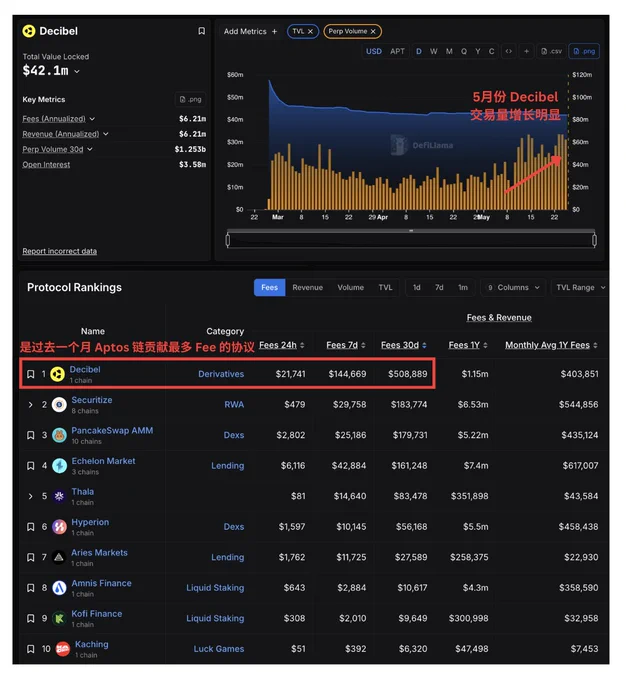Select the Volume rankings tab
The width and height of the screenshot is (626, 680).
point(351,287)
